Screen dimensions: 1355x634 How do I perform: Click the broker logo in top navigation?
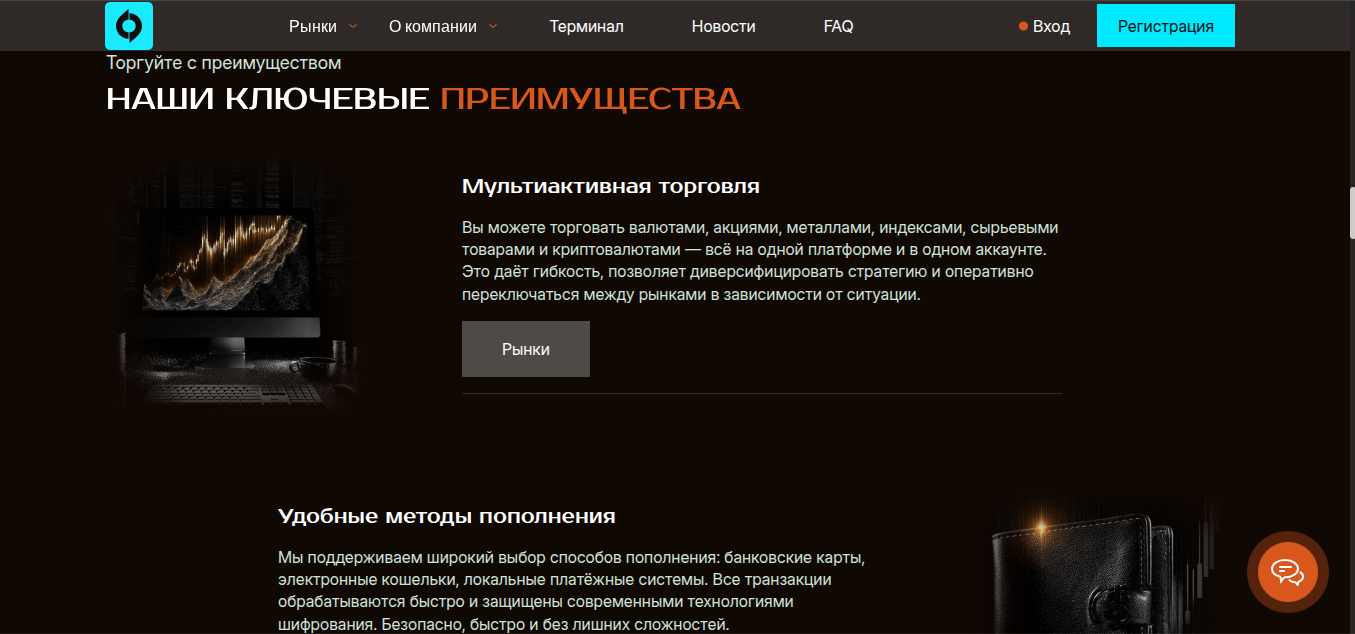tap(128, 25)
